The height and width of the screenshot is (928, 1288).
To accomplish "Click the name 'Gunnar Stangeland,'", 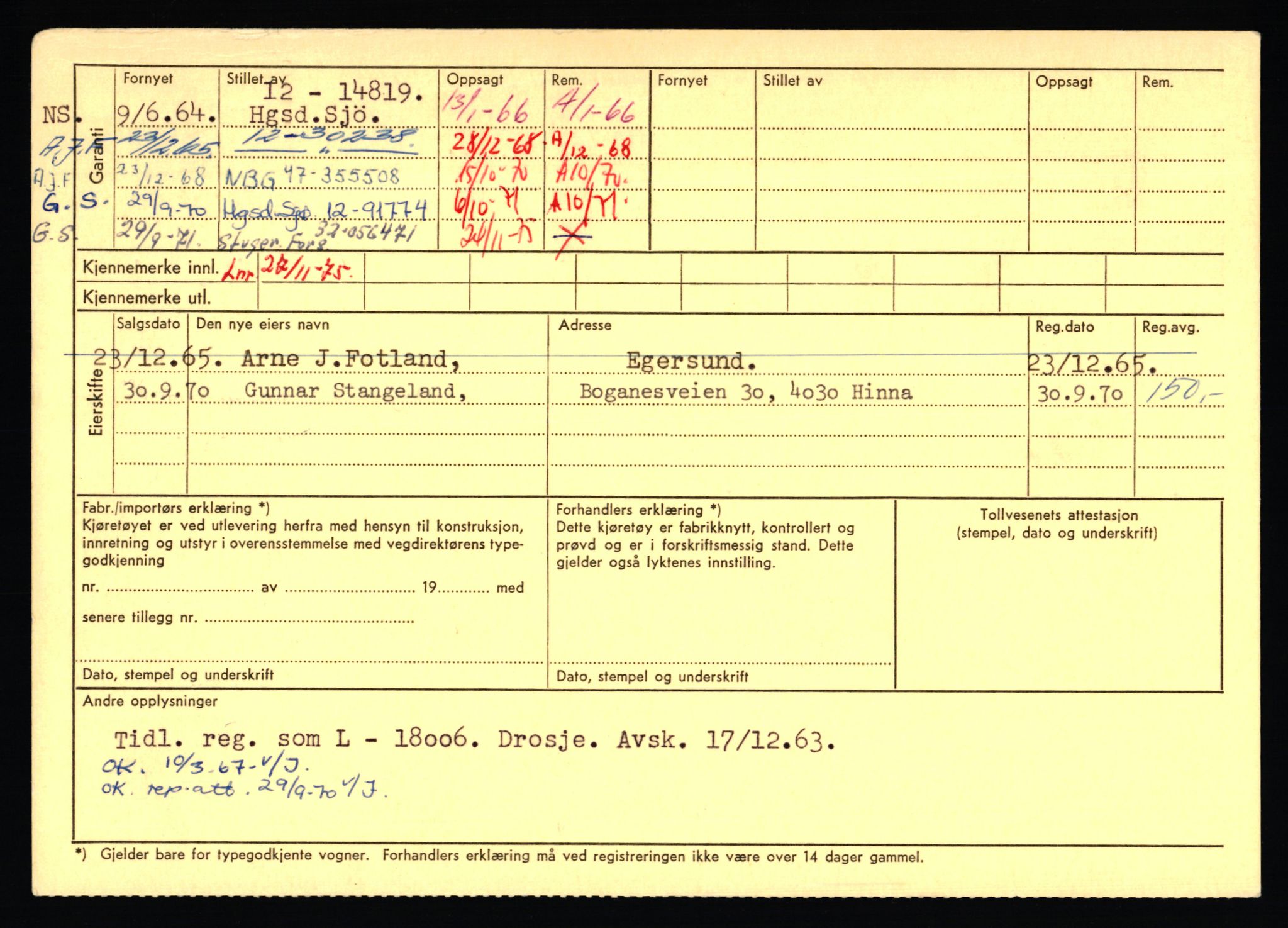I will click(x=356, y=391).
